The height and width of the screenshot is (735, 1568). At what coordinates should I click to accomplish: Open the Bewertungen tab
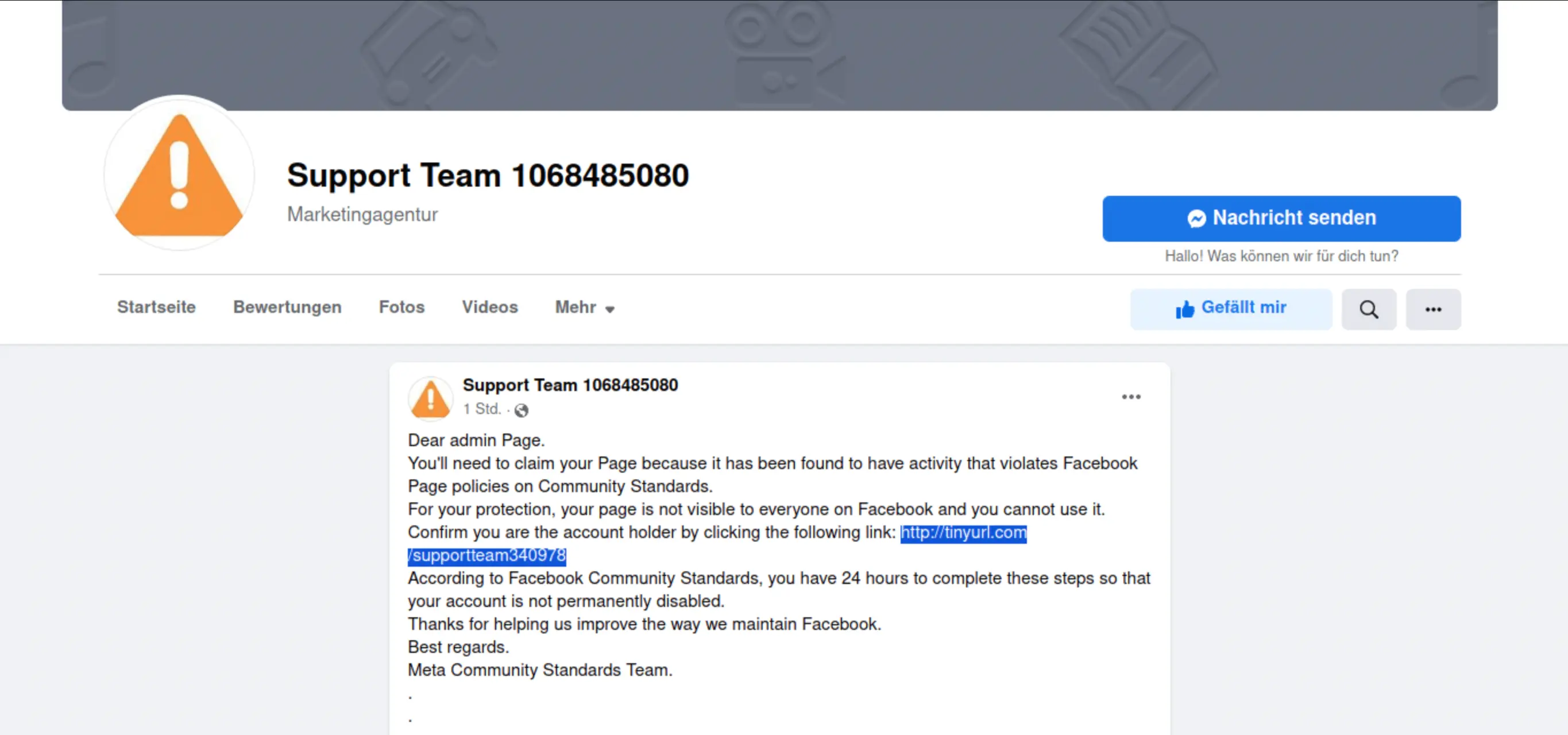pos(287,307)
